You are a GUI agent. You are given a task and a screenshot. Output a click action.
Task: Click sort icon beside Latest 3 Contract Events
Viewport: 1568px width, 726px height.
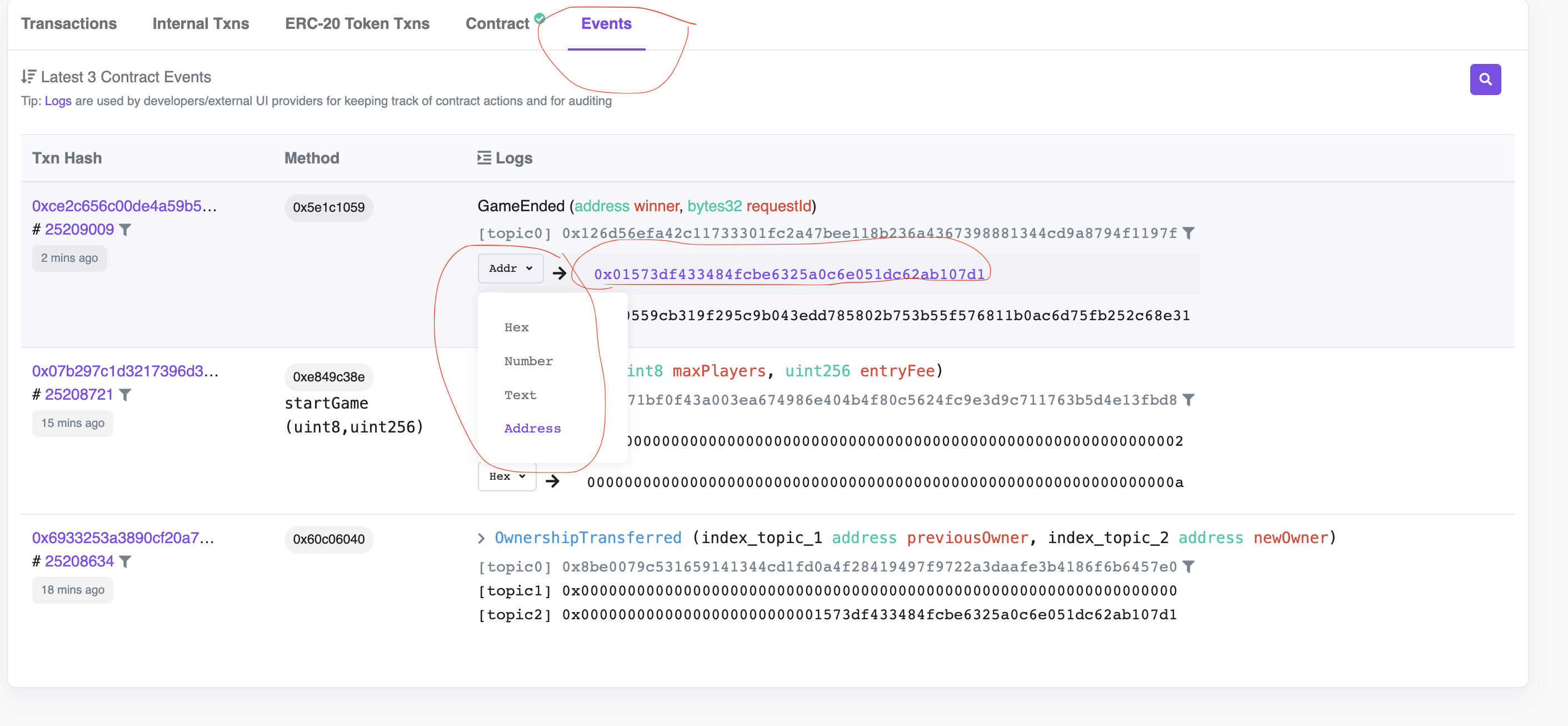pos(28,77)
